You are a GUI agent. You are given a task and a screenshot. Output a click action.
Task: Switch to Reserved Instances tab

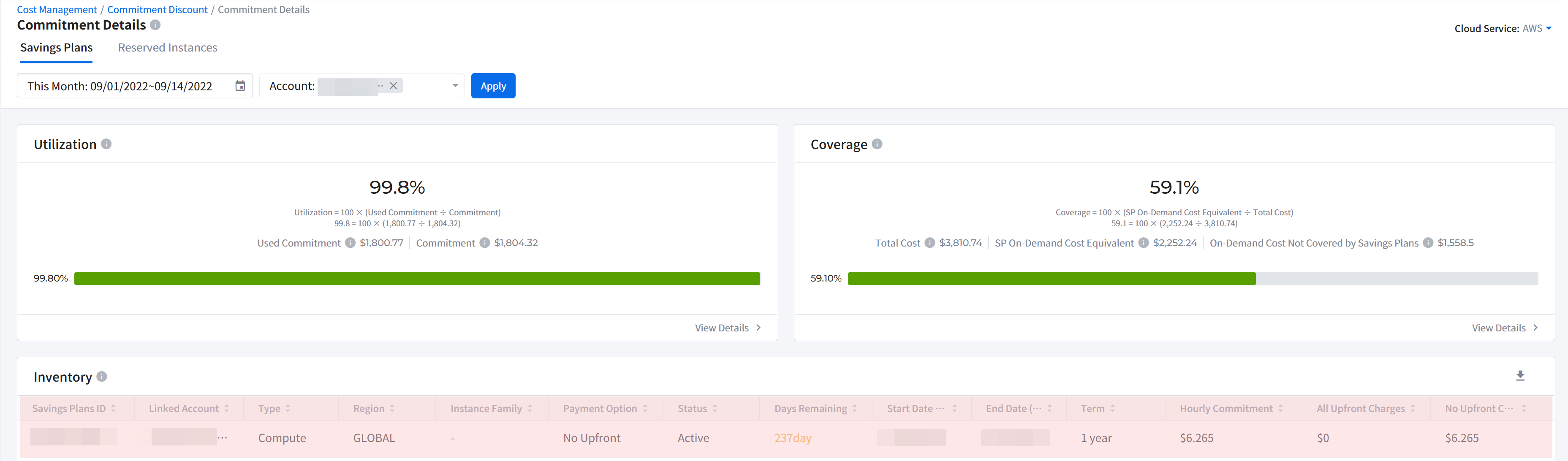167,47
